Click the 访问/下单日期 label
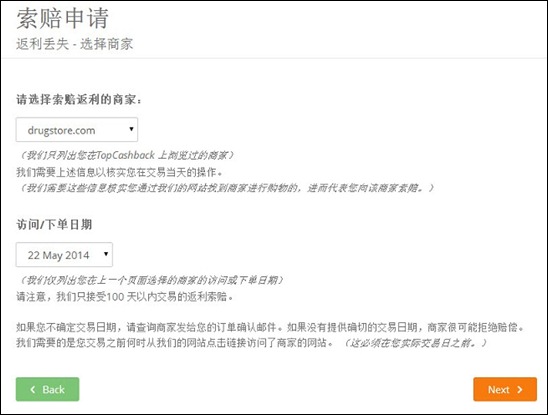This screenshot has height=415, width=548. (x=54, y=224)
